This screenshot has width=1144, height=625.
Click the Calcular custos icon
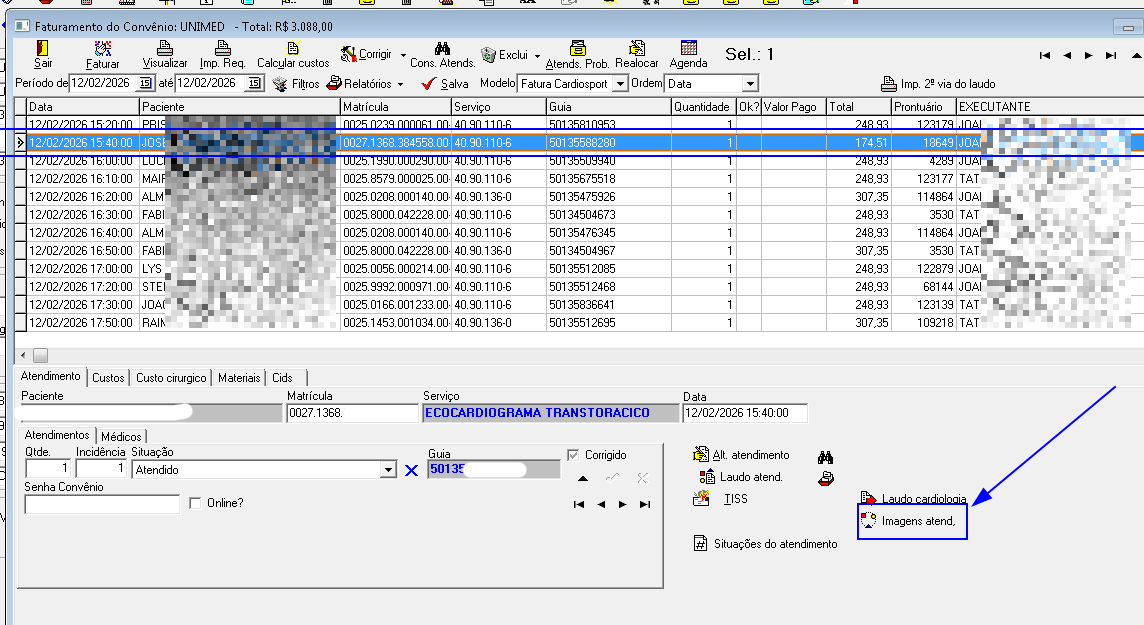293,49
